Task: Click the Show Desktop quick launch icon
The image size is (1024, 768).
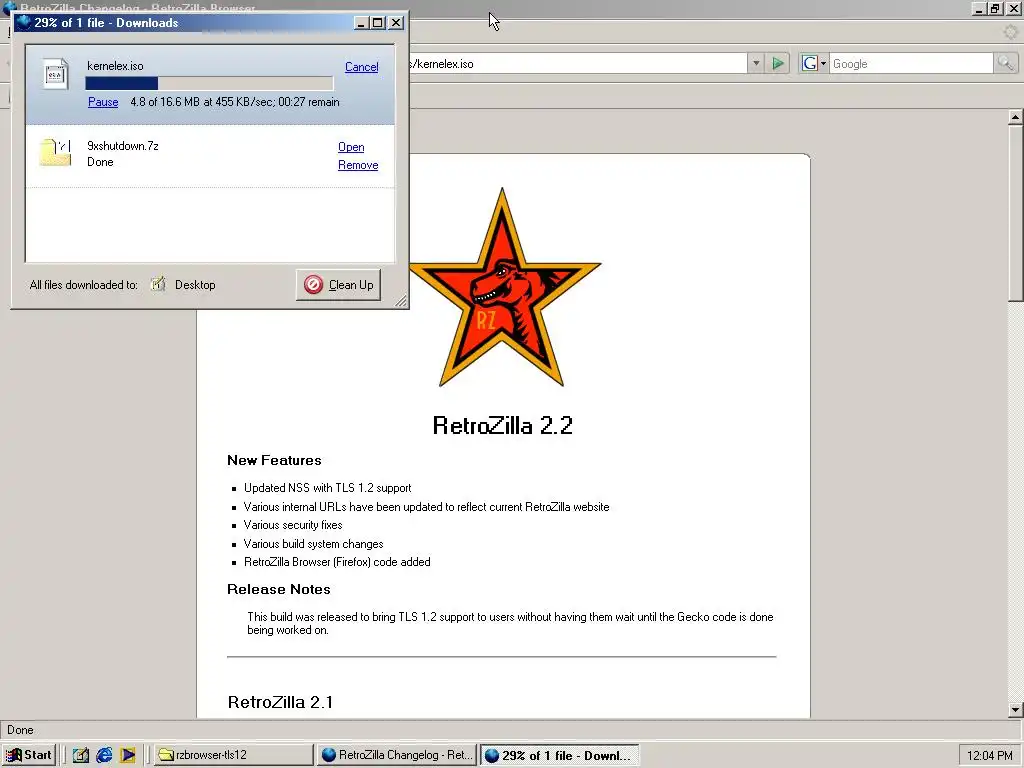Action: [80, 755]
